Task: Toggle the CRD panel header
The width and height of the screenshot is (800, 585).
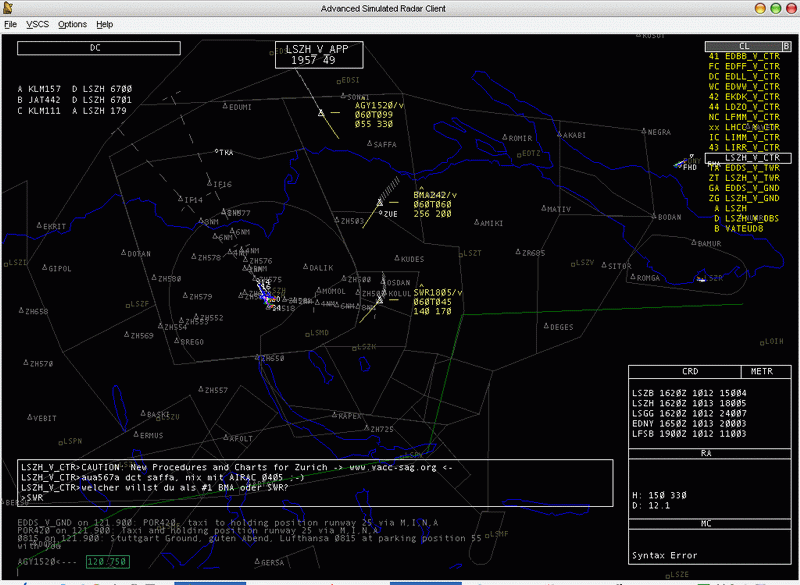Action: (690, 371)
